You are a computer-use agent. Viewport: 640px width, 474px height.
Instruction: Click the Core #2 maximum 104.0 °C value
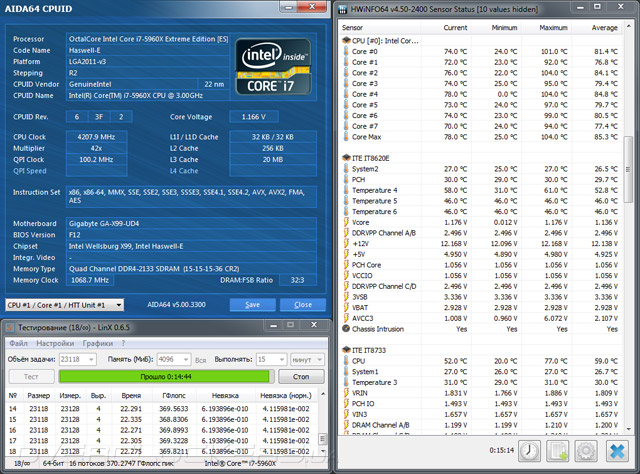[x=555, y=73]
